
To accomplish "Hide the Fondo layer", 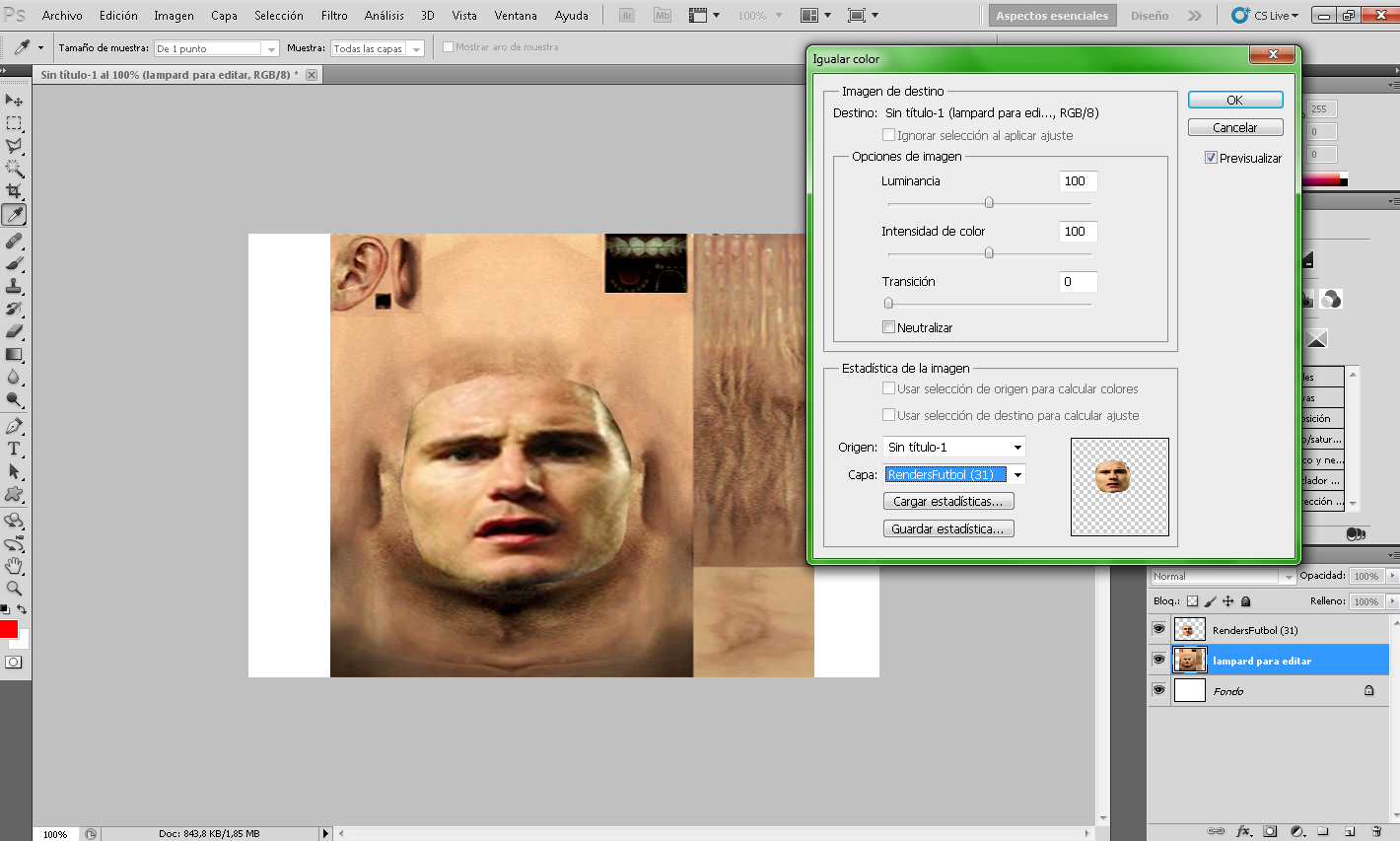I will click(x=1158, y=690).
